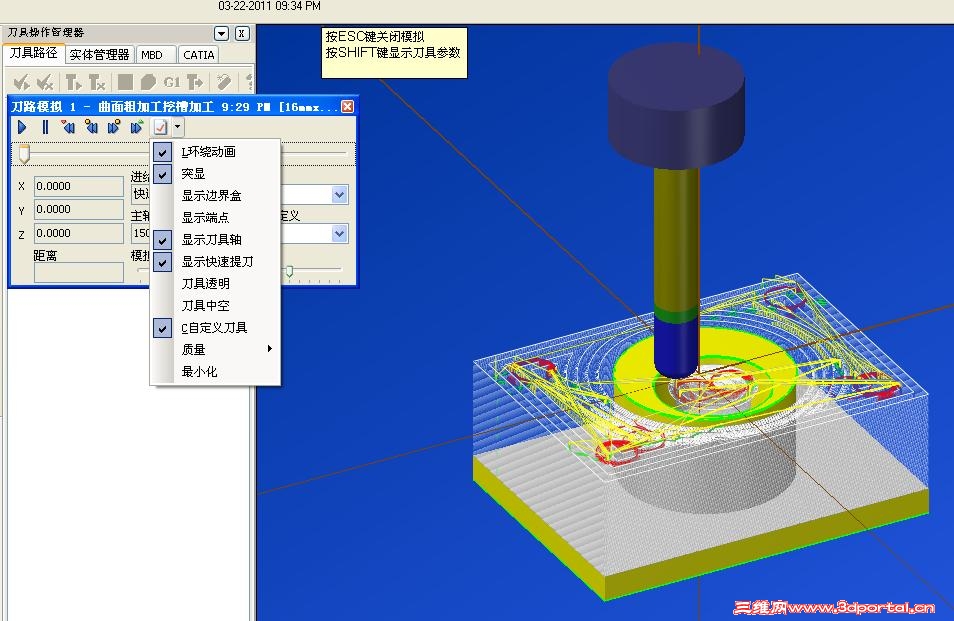Toggle the 环绕动画 option off
Viewport: 954px width, 621px height.
tap(215, 151)
